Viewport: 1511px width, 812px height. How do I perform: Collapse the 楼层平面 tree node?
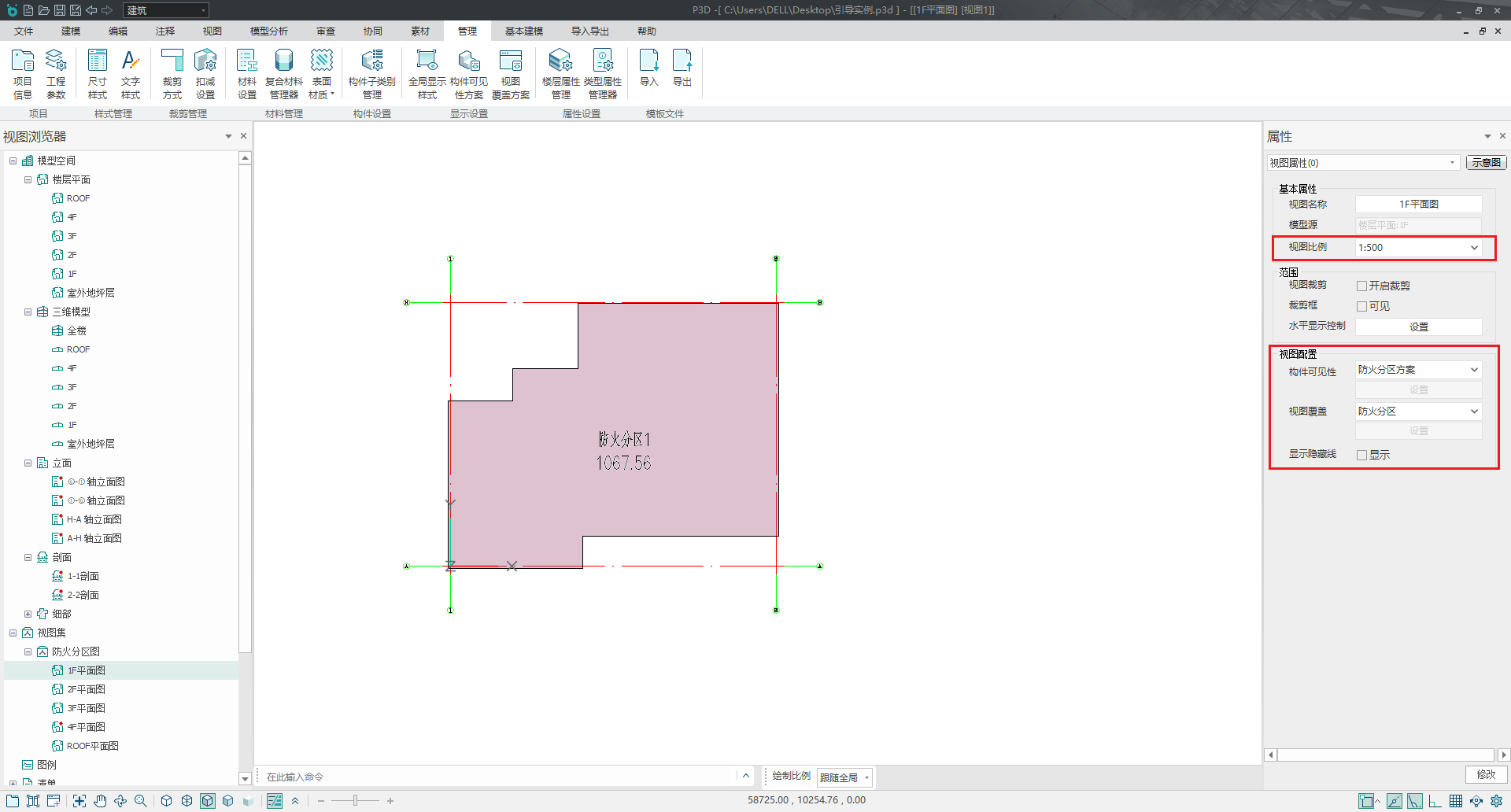point(28,180)
